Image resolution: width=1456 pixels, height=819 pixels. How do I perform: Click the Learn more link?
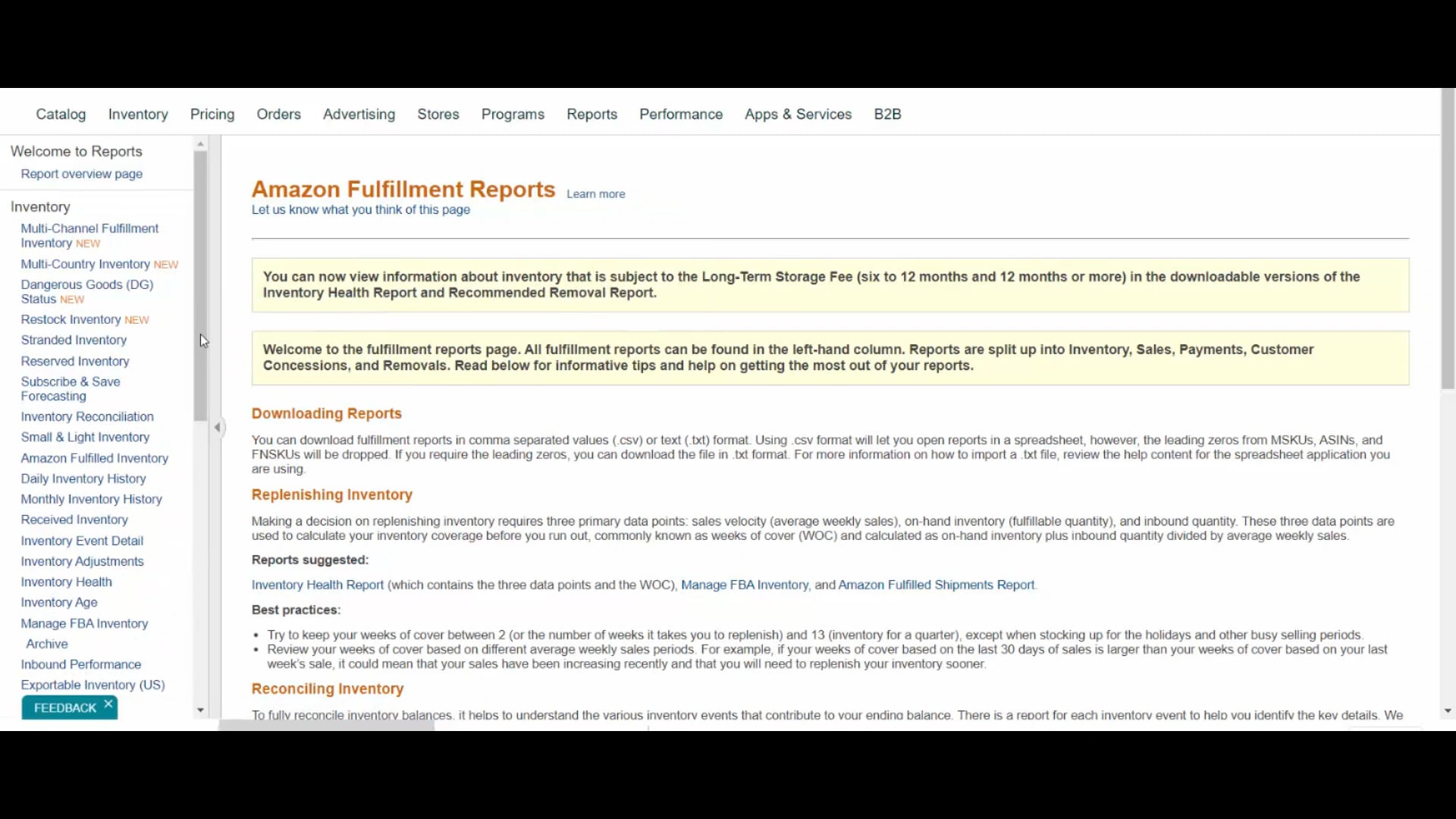(596, 194)
